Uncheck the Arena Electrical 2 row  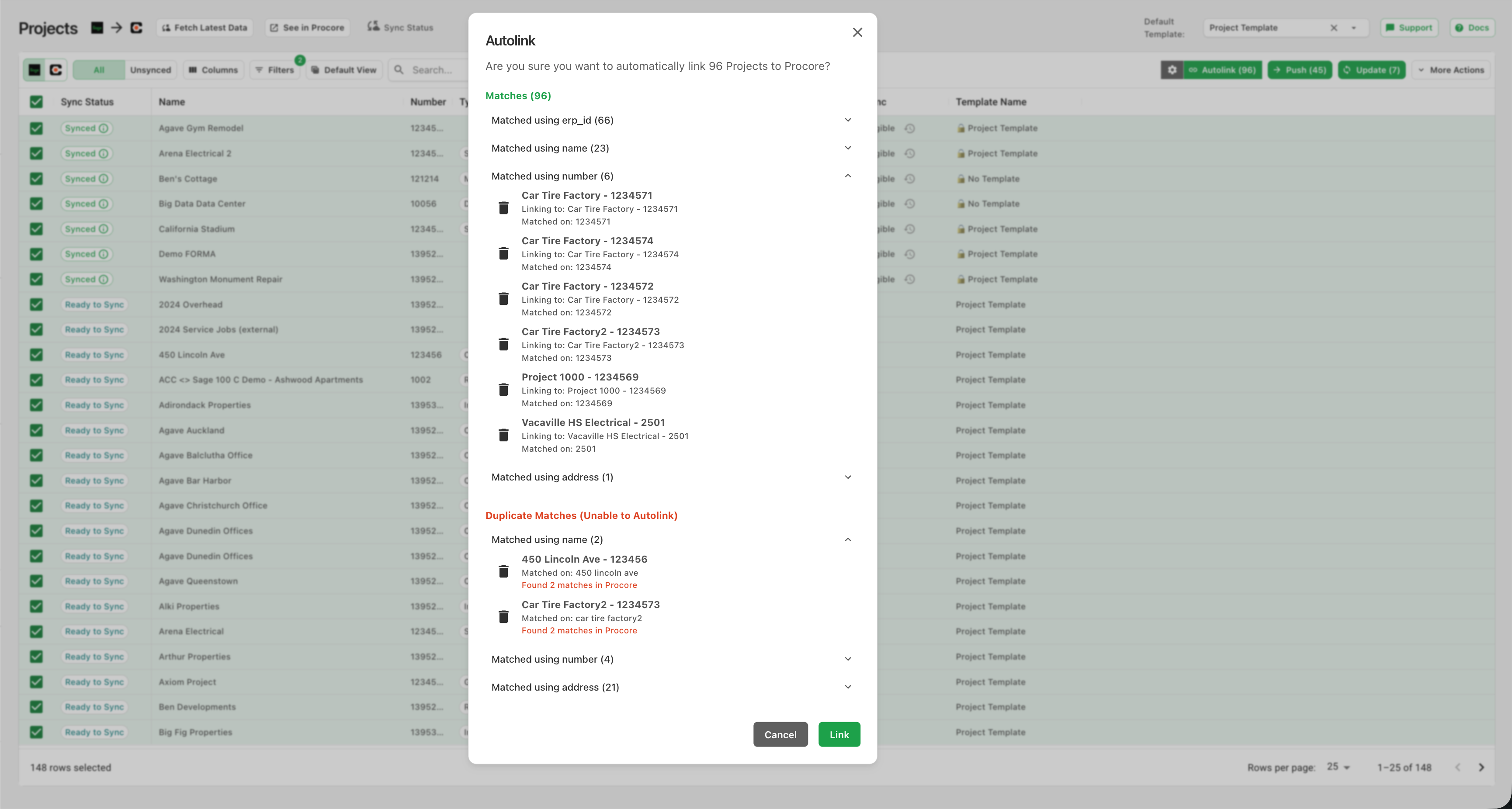36,153
